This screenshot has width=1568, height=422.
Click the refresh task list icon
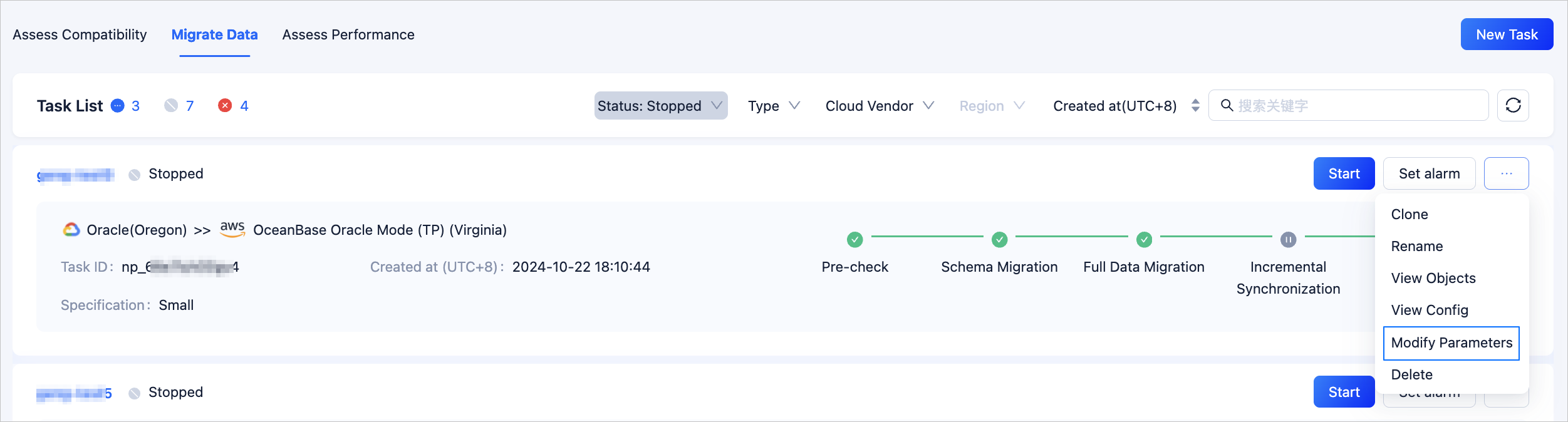click(1512, 105)
